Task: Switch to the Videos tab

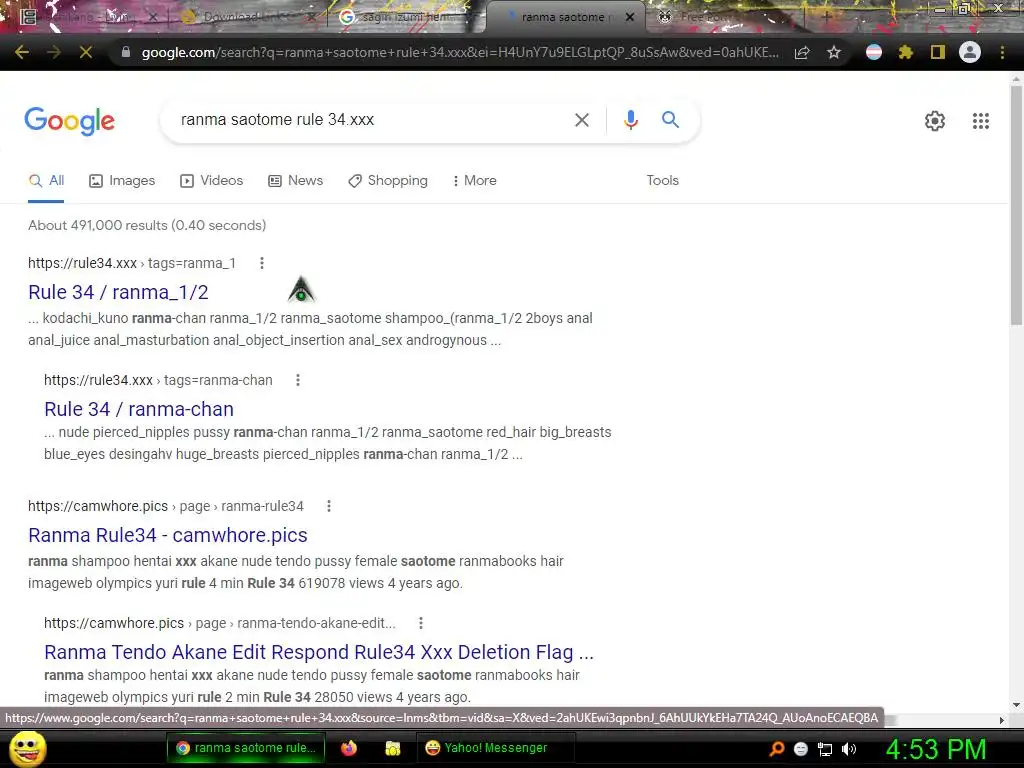Action: (212, 181)
